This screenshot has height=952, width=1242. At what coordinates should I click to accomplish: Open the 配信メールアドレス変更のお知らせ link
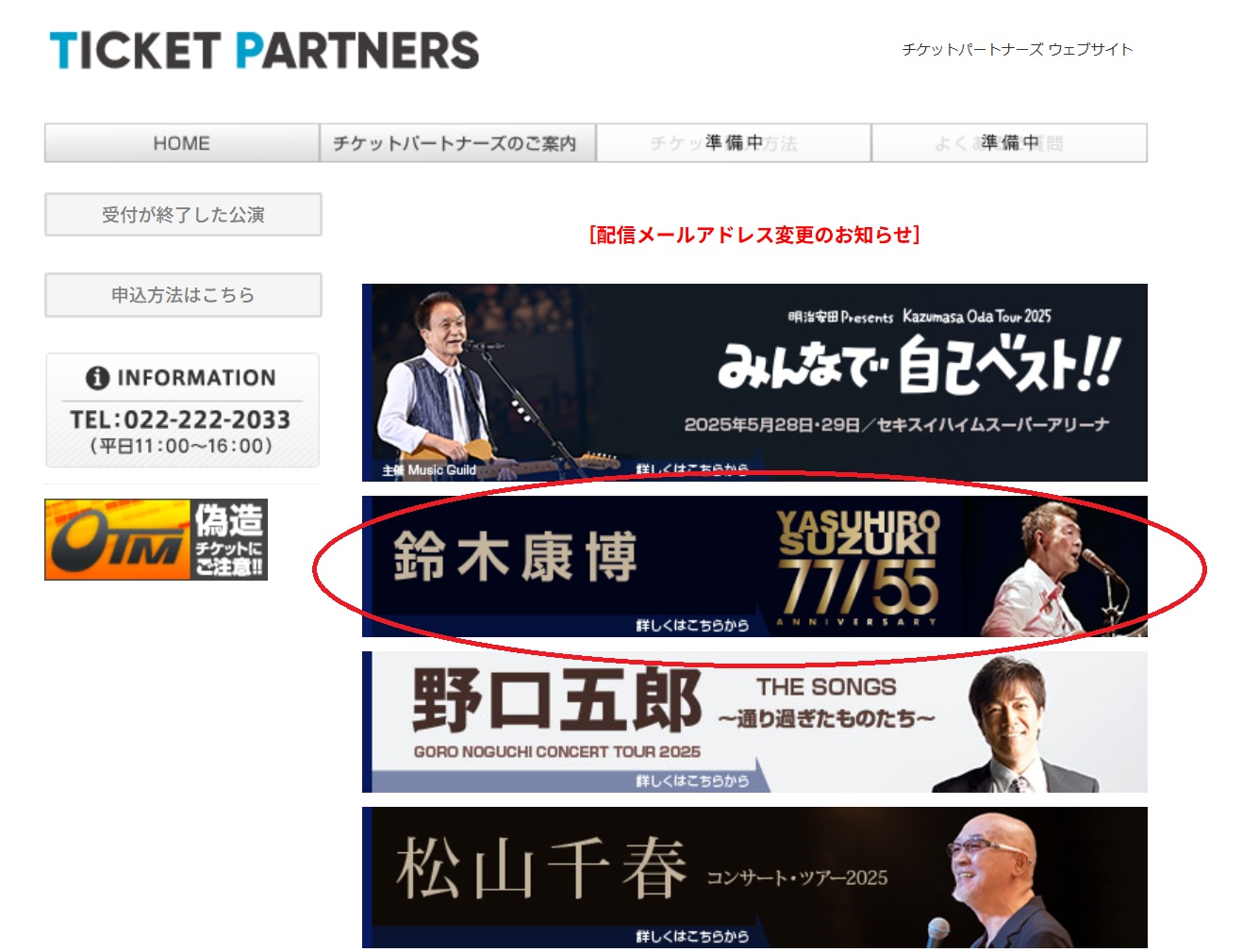pyautogui.click(x=754, y=235)
